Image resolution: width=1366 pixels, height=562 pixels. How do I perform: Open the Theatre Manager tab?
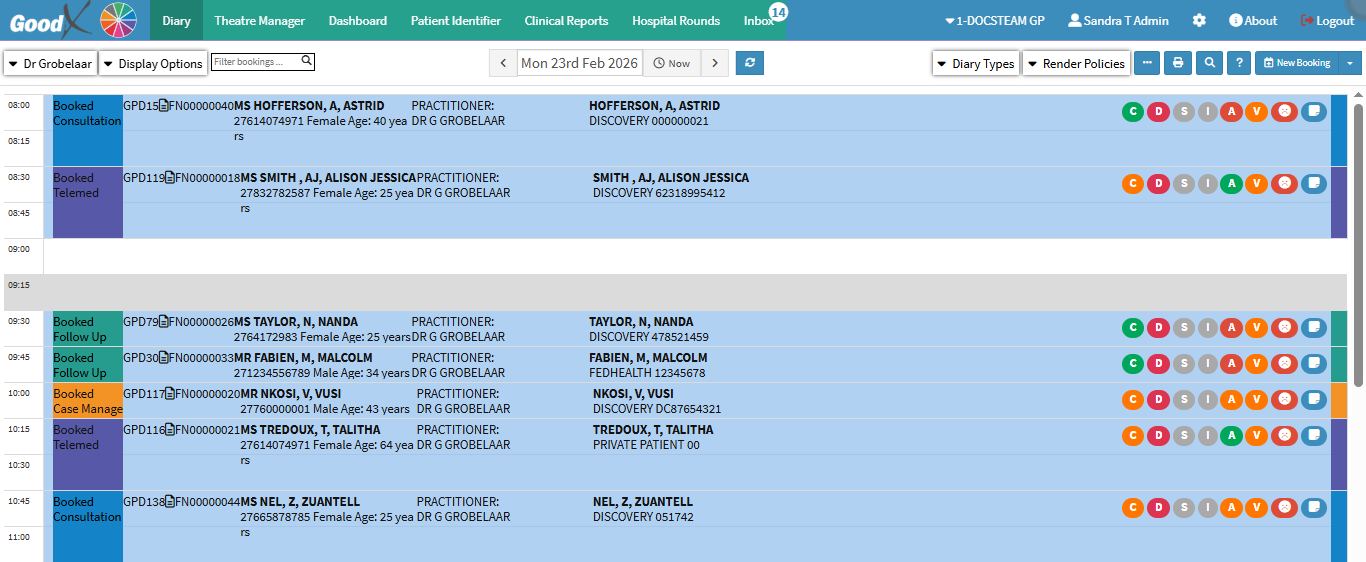(259, 21)
